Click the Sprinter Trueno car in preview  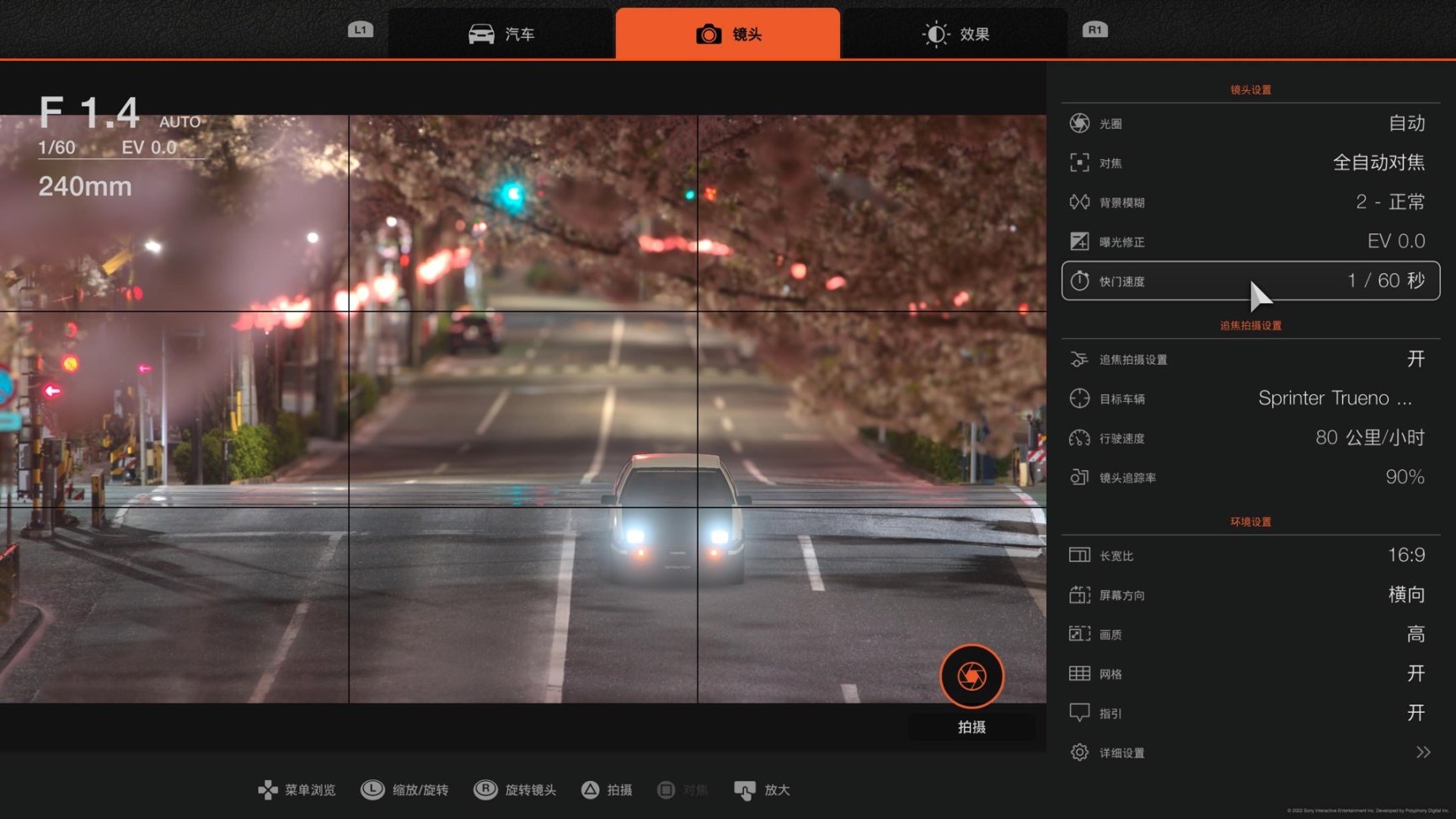click(676, 518)
